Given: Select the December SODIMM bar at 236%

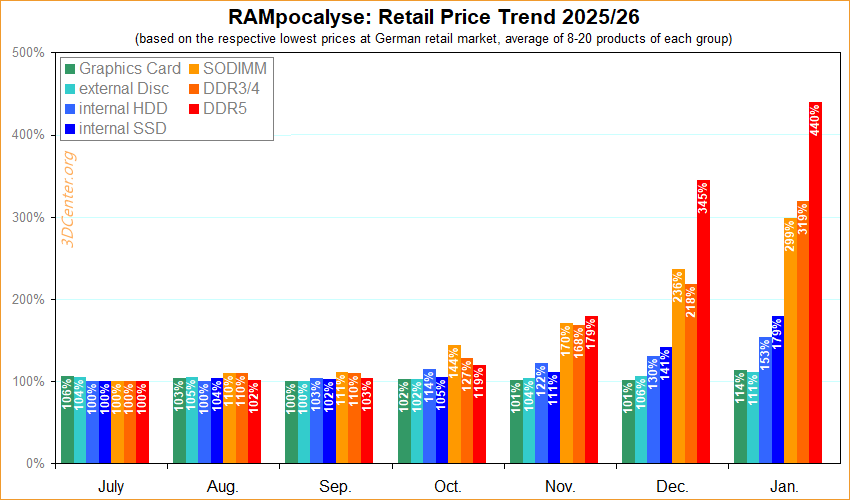Looking at the screenshot, I should click(x=678, y=370).
